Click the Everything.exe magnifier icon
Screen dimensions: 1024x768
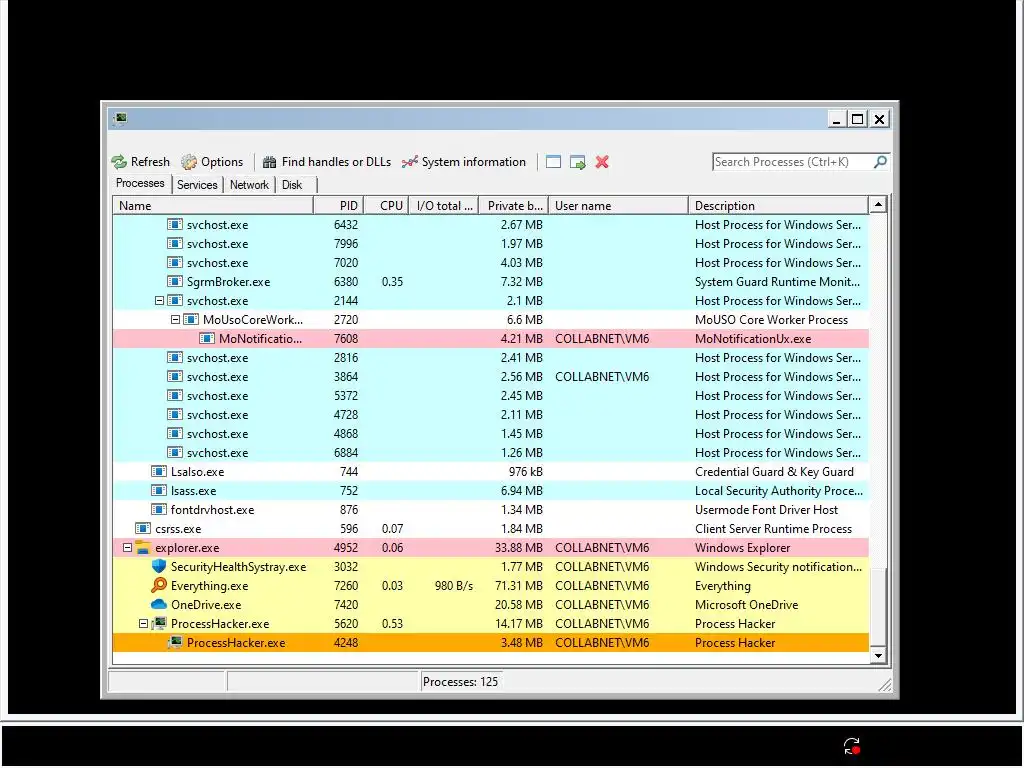159,585
